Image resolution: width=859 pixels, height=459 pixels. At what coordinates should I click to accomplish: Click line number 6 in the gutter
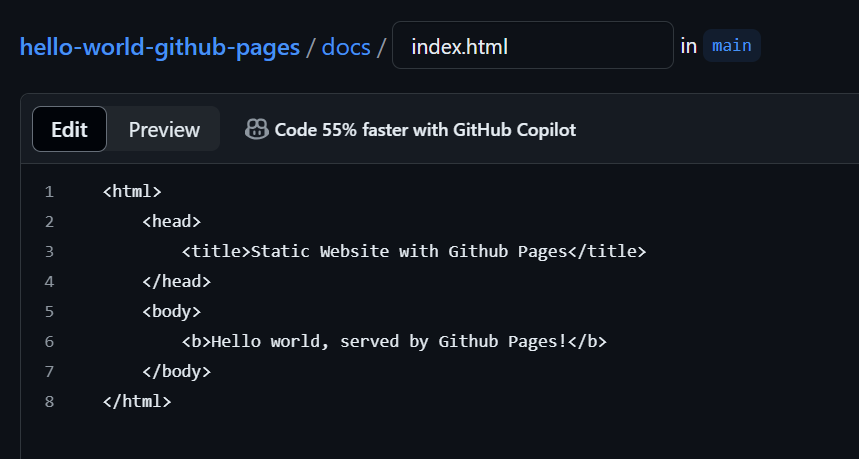tap(49, 342)
